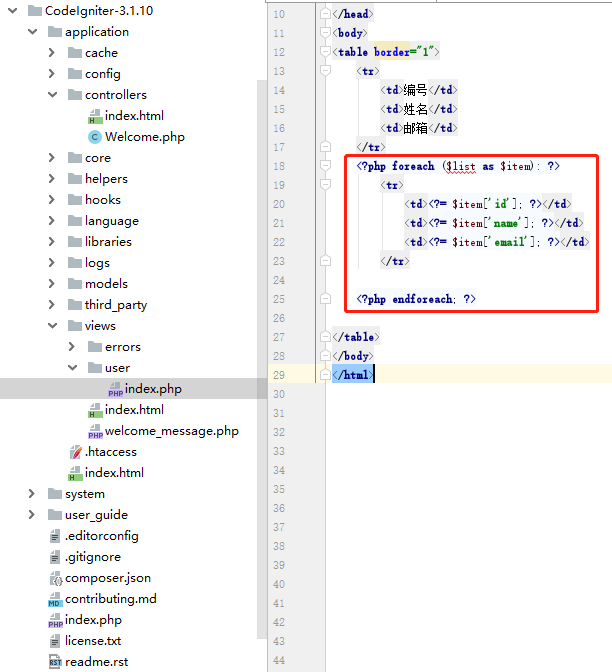Expand the system folder

[32, 493]
